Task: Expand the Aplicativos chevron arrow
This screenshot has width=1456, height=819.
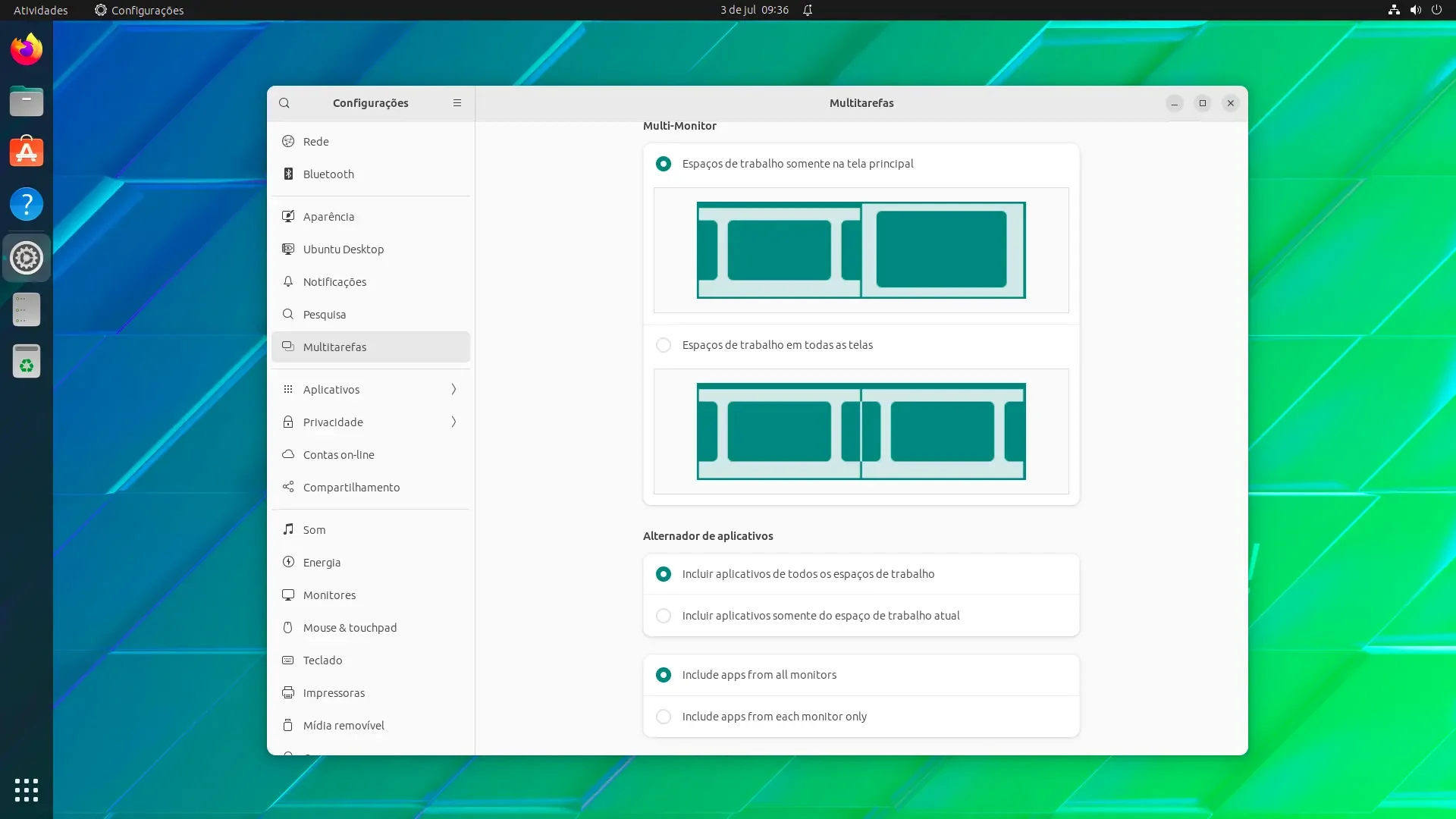Action: click(x=453, y=389)
